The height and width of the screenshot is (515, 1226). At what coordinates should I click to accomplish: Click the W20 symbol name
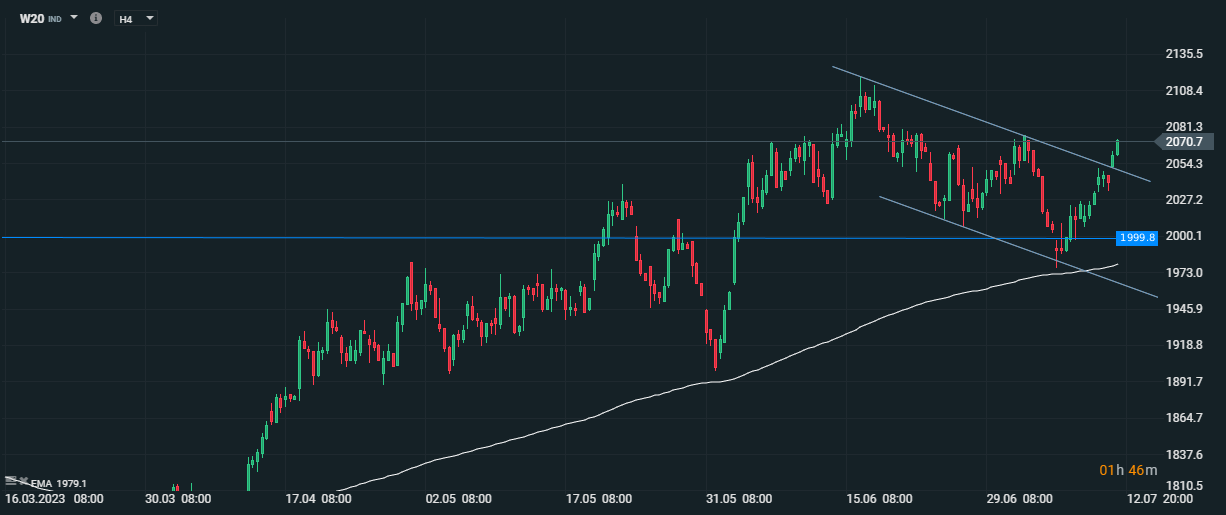pyautogui.click(x=32, y=18)
